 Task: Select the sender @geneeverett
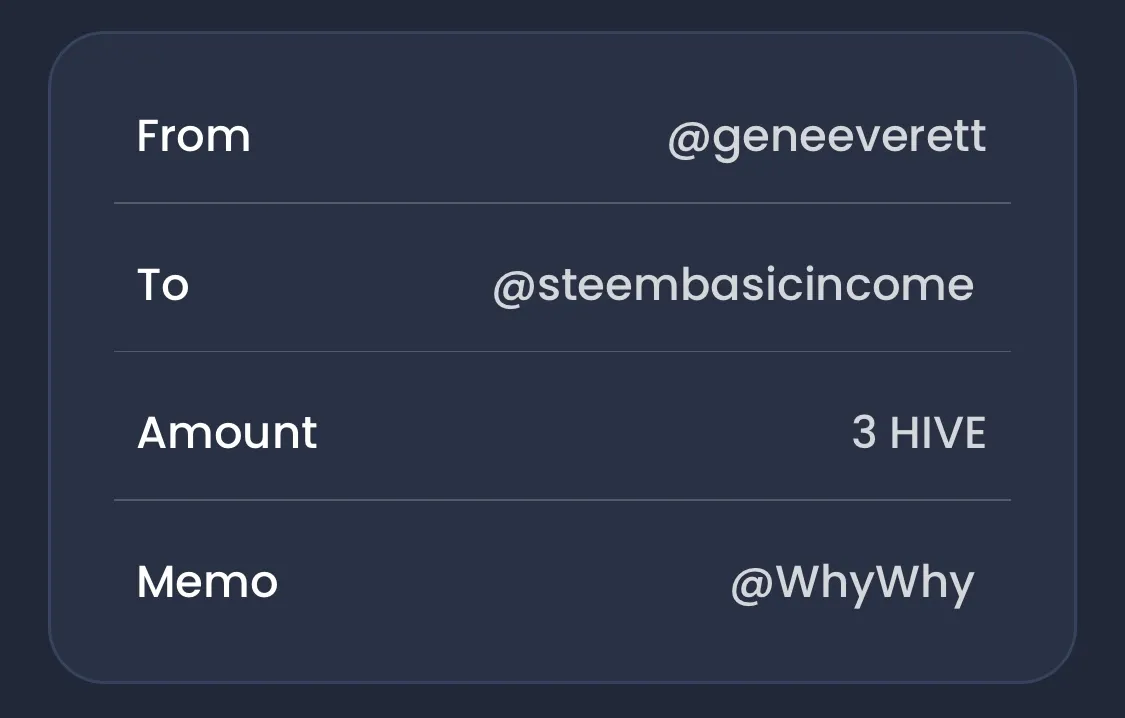point(827,138)
